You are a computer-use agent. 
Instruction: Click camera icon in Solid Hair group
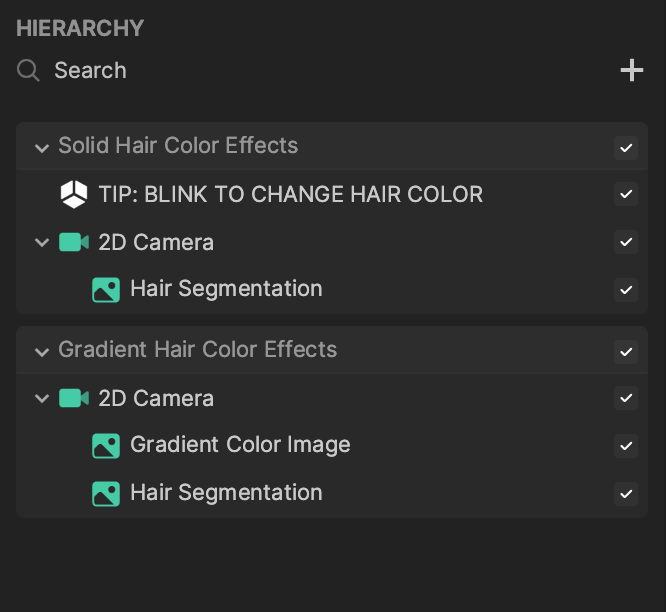[x=74, y=242]
